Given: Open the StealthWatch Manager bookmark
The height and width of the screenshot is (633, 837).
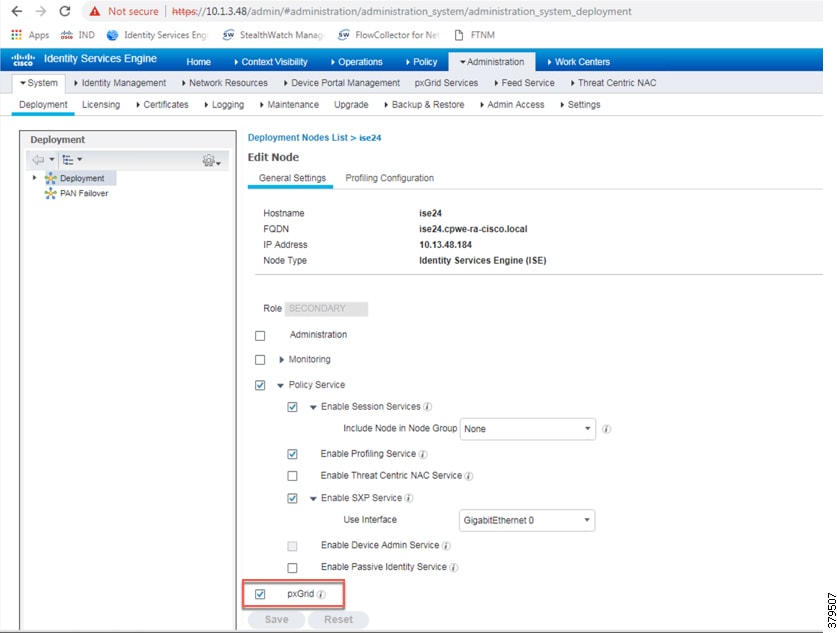Looking at the screenshot, I should (x=272, y=35).
